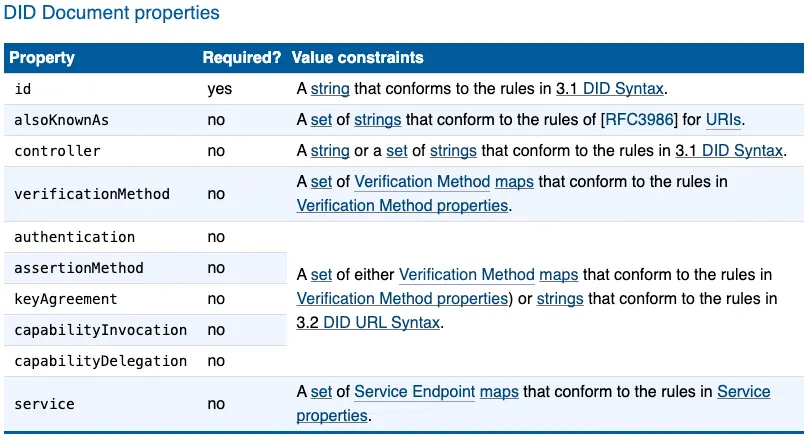808x443 pixels.
Task: Follow 3.1 DID Syntax link in controller row
Action: (729, 150)
